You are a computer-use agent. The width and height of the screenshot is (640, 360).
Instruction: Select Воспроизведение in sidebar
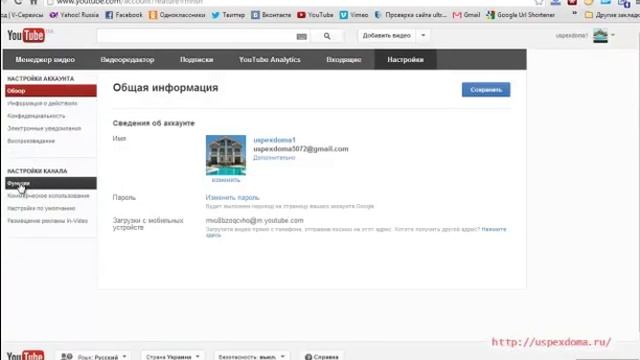(31, 141)
